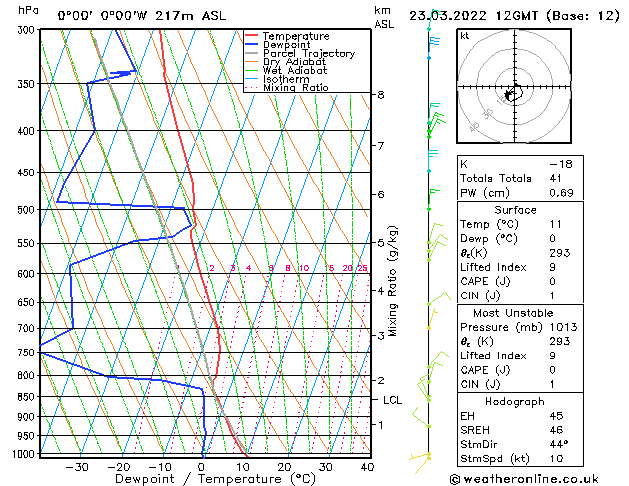Click the blue Dewpoint legend line sample
The width and height of the screenshot is (629, 486).
click(x=252, y=45)
